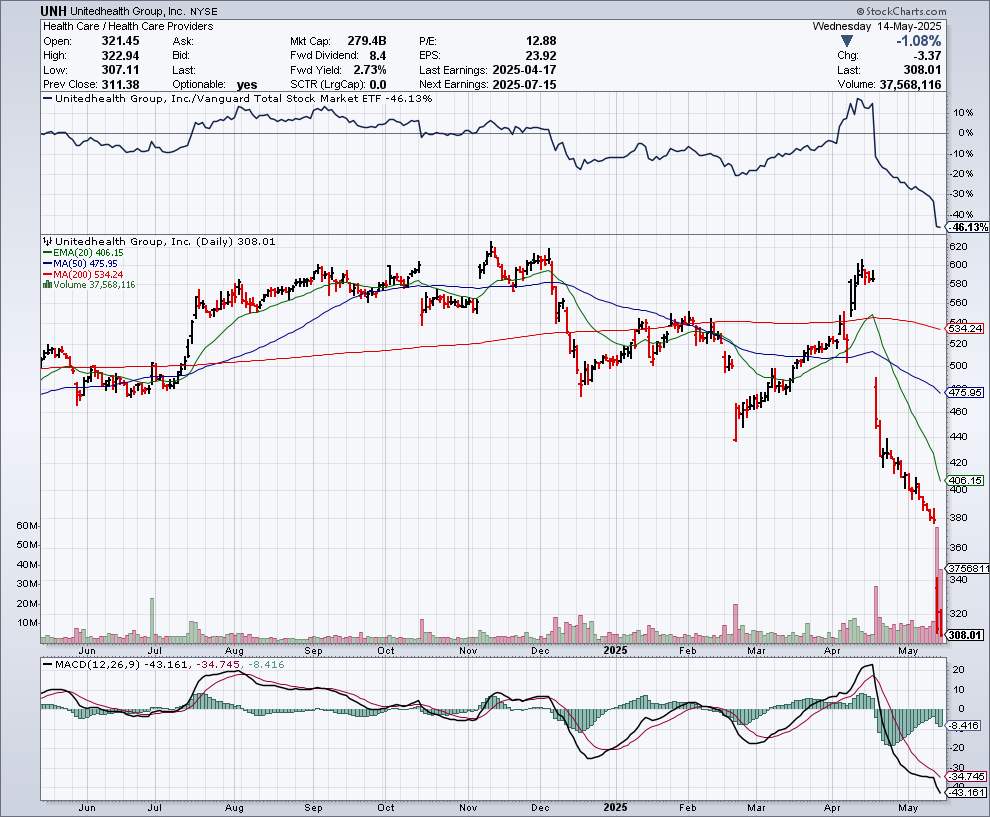
Task: Click the -8.416 MACD histogram axis tag
Action: (x=965, y=725)
